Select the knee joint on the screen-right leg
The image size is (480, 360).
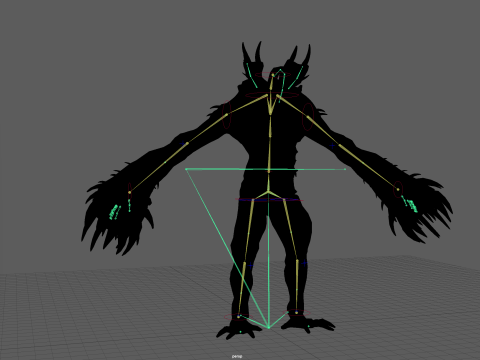[297, 261]
